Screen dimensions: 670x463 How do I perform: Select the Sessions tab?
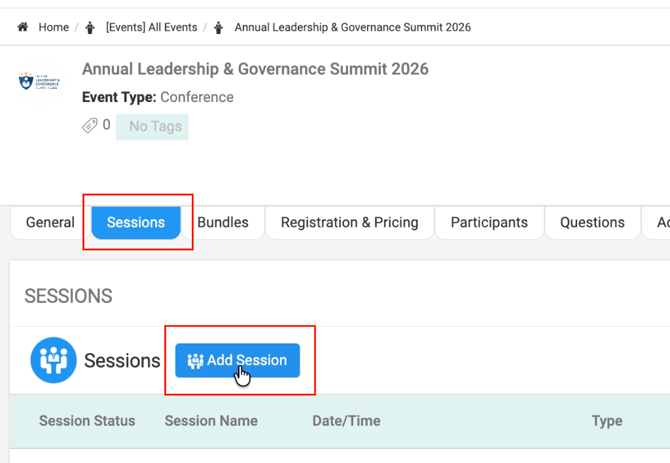[136, 223]
